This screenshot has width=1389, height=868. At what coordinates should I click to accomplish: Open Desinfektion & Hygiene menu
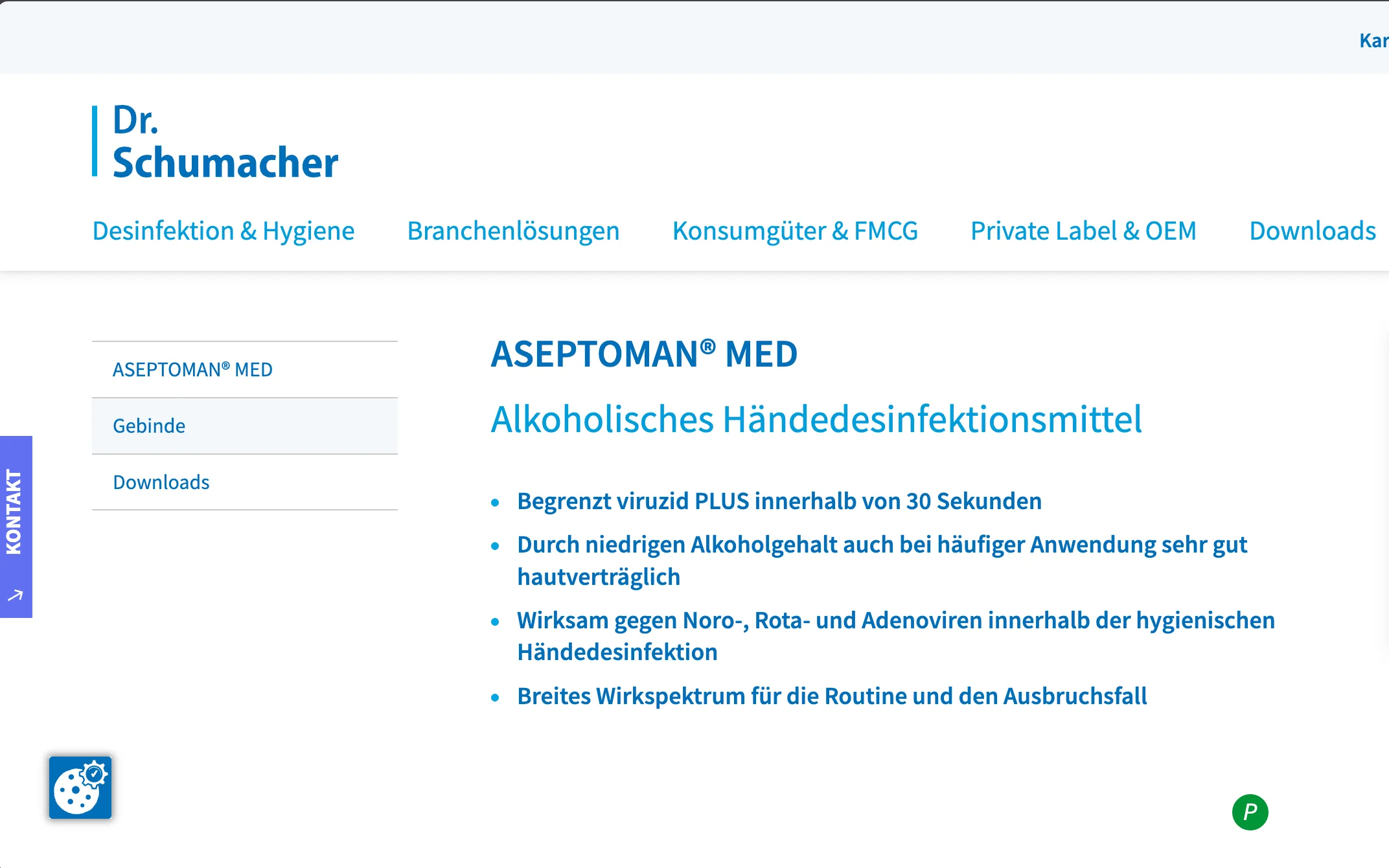pos(224,231)
